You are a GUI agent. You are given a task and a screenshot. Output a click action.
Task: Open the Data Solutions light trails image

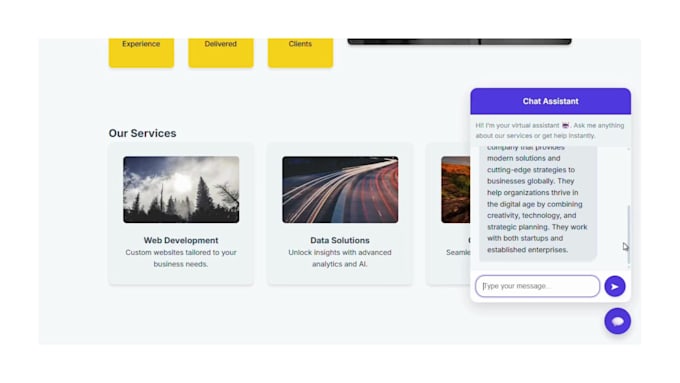340,190
